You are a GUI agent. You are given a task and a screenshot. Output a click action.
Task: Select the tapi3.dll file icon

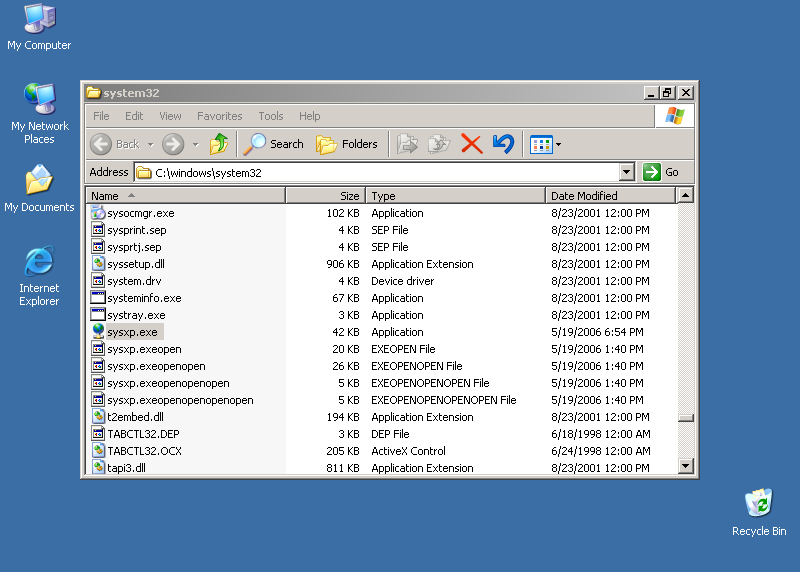click(x=98, y=467)
